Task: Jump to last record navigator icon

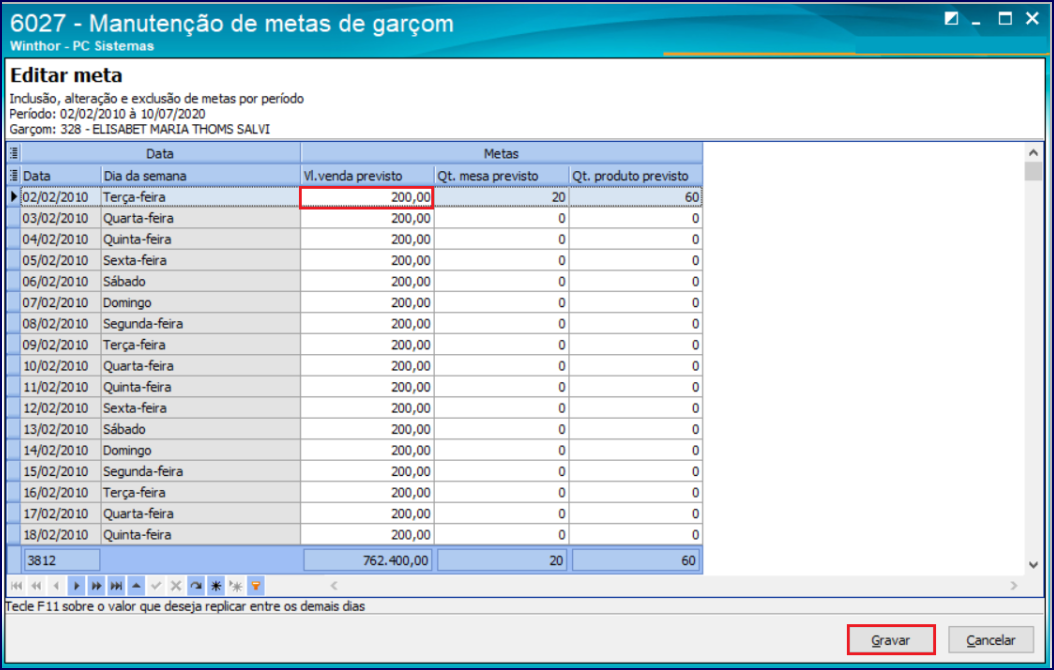Action: [116, 586]
